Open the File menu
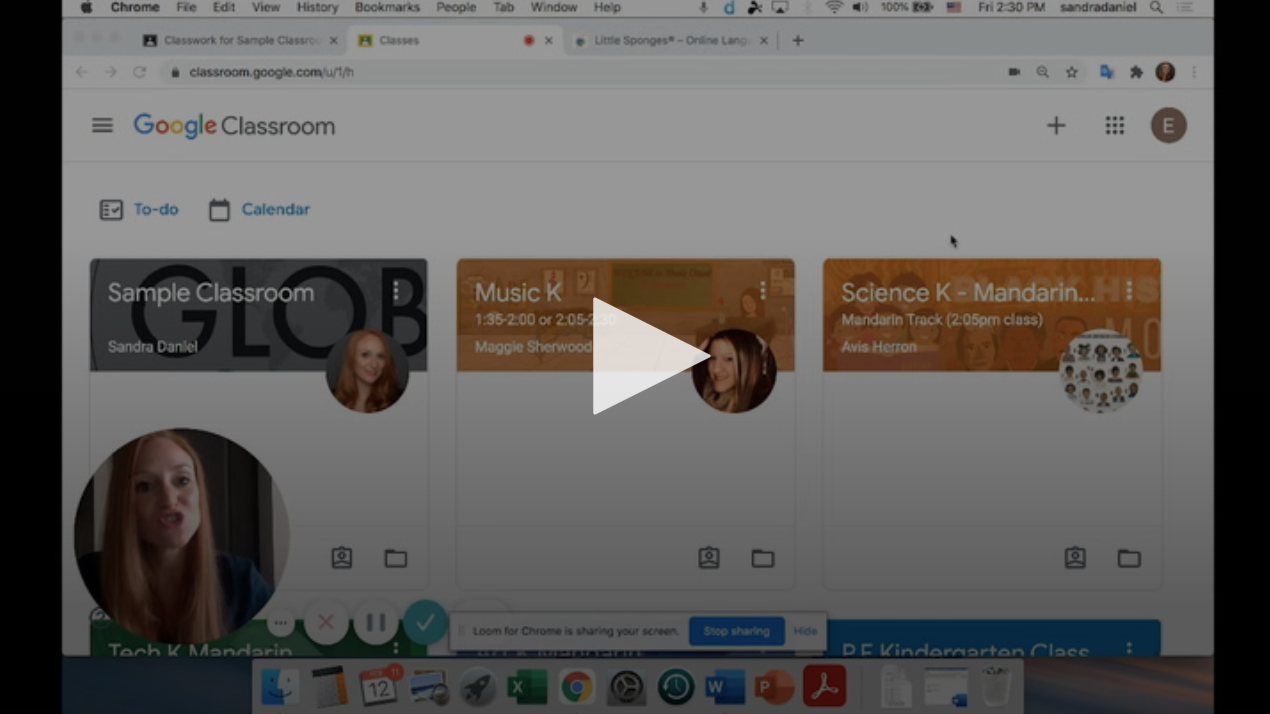The image size is (1270, 714). (x=186, y=7)
